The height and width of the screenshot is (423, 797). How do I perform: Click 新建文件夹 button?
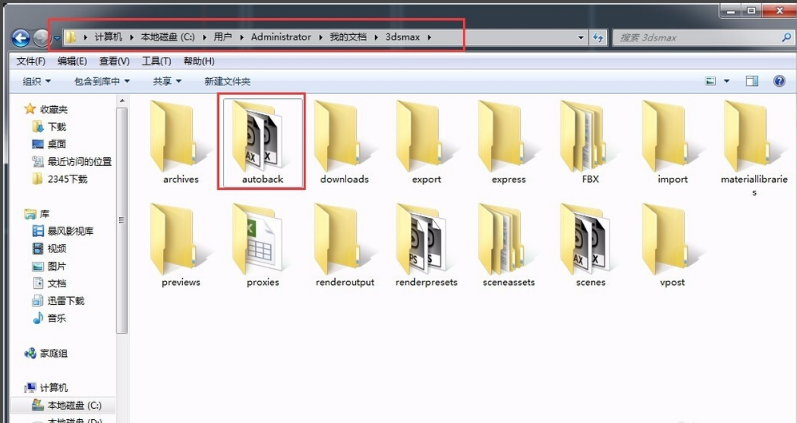[x=227, y=81]
